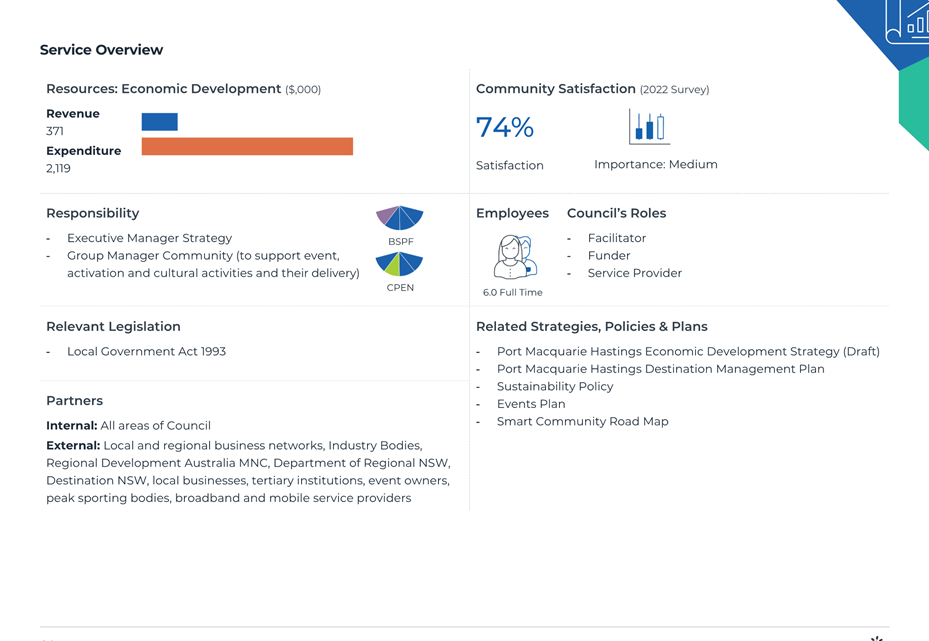
Task: Open the Economic Development Strategy (Draft) entry
Action: point(688,351)
